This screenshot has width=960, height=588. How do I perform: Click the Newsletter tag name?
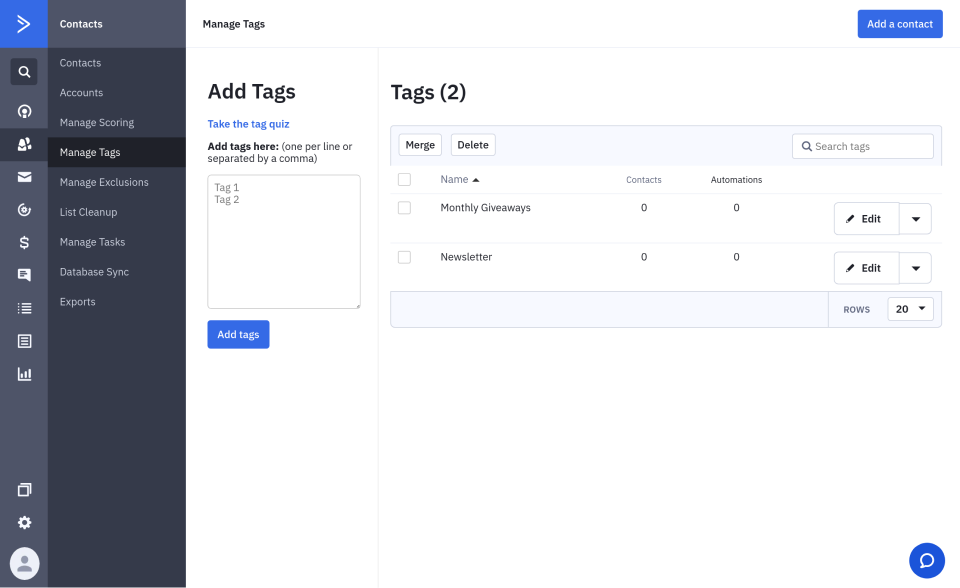(x=466, y=257)
